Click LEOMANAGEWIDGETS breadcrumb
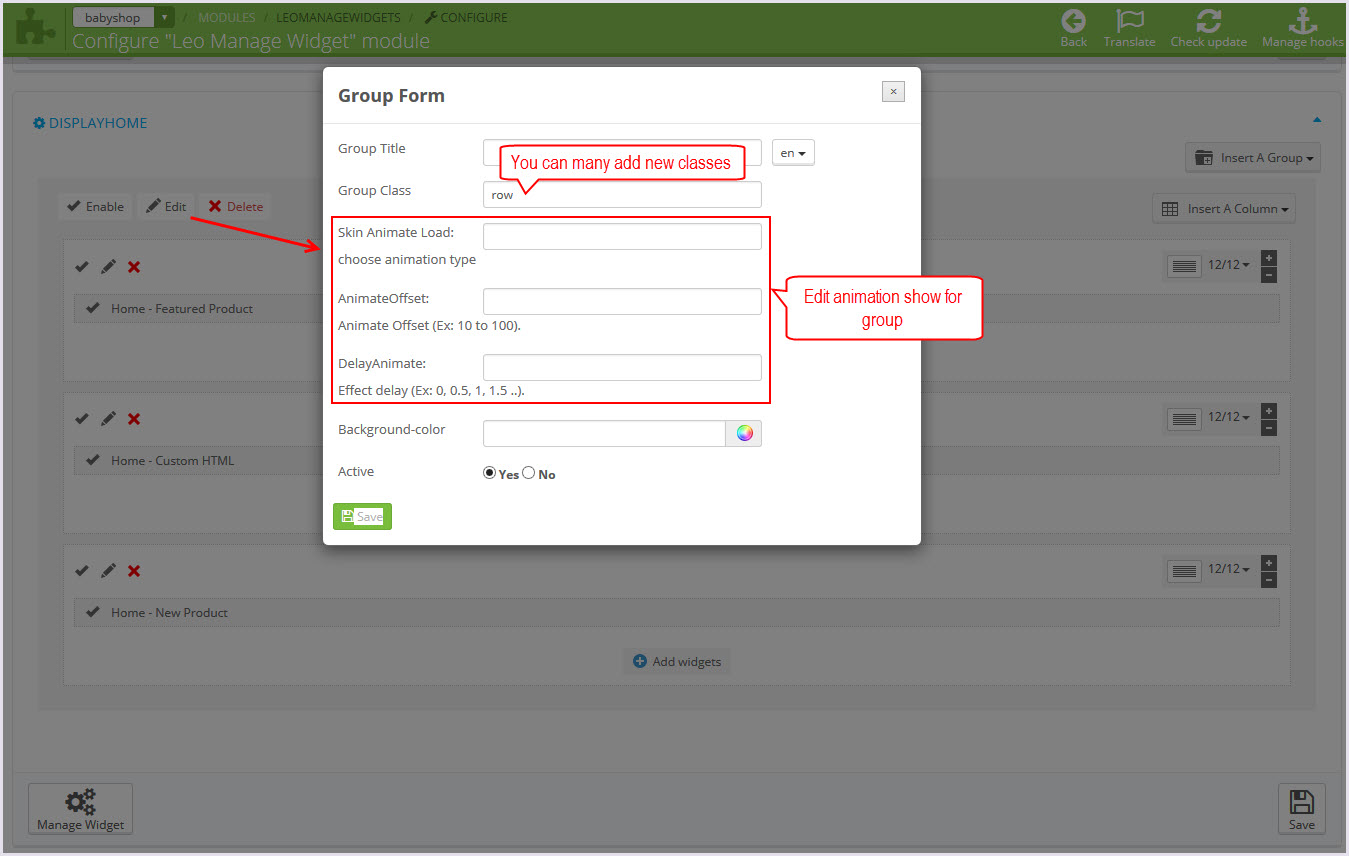This screenshot has height=856, width=1349. click(x=338, y=17)
